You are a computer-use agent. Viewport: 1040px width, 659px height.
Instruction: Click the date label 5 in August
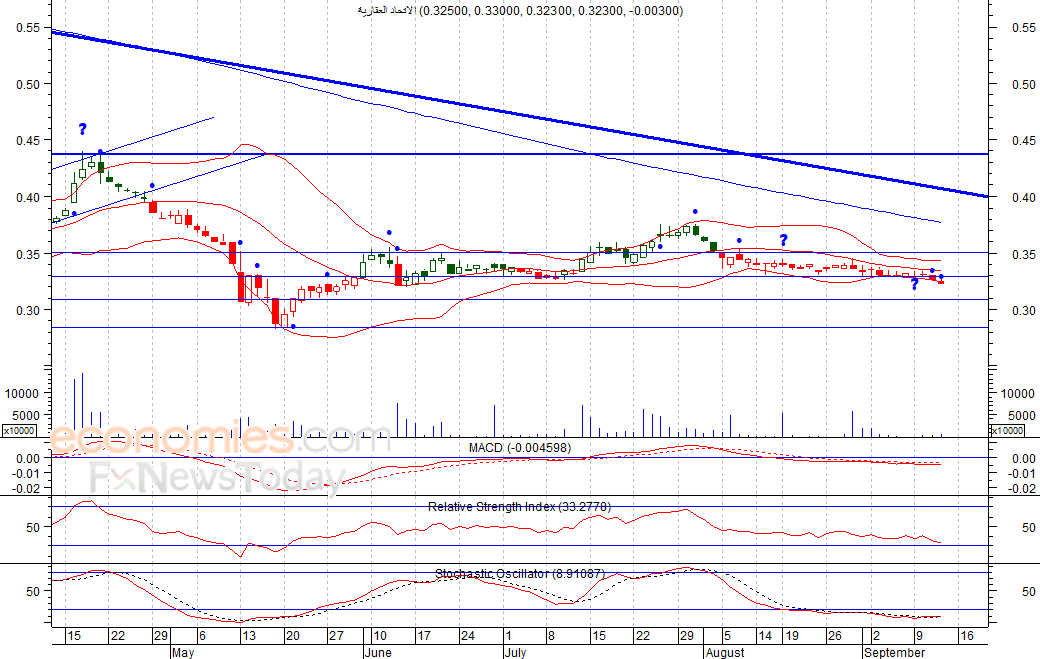coord(727,636)
